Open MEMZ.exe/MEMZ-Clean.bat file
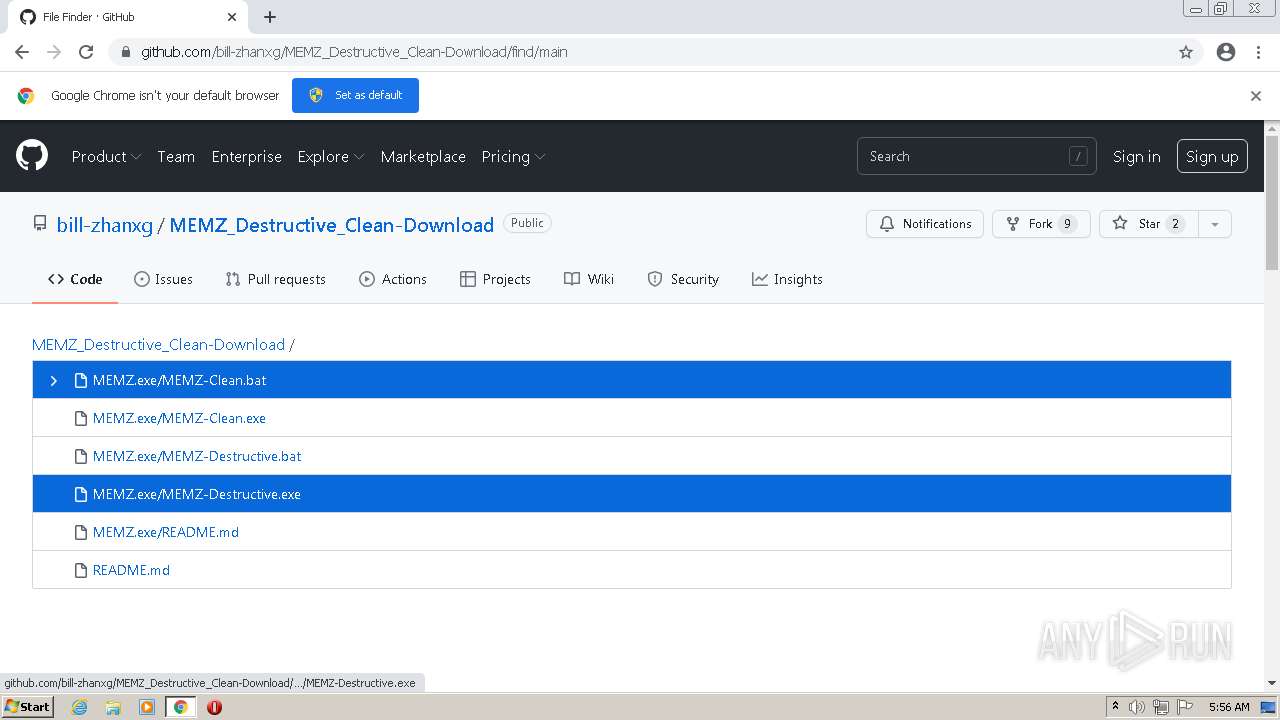 click(179, 380)
